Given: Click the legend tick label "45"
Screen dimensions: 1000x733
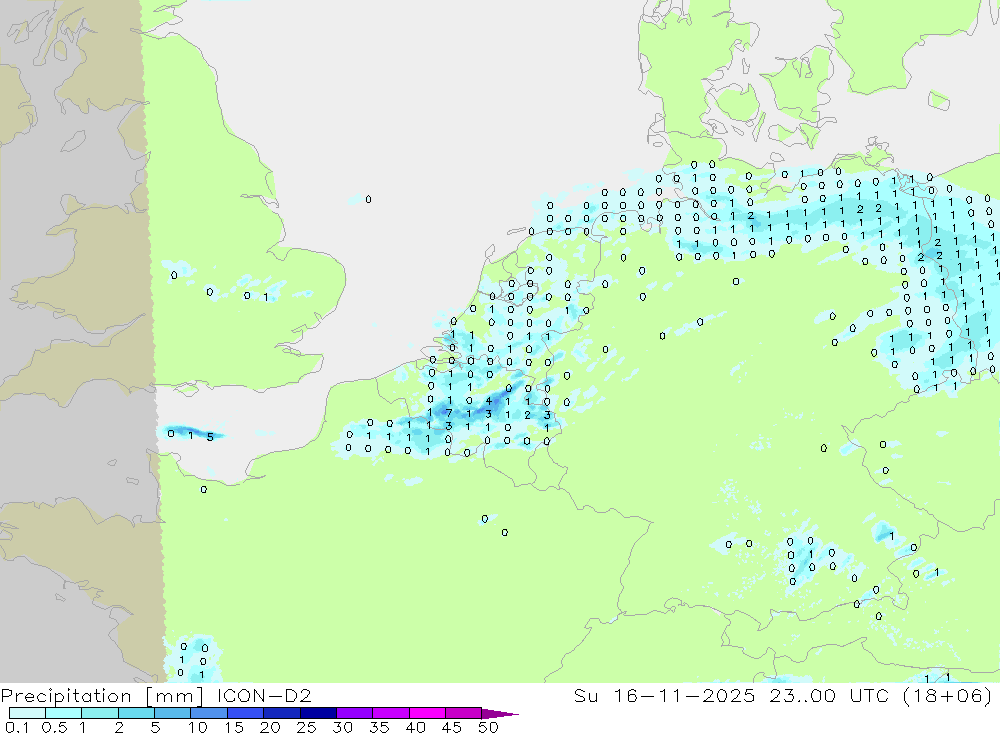Looking at the screenshot, I should point(452,727).
